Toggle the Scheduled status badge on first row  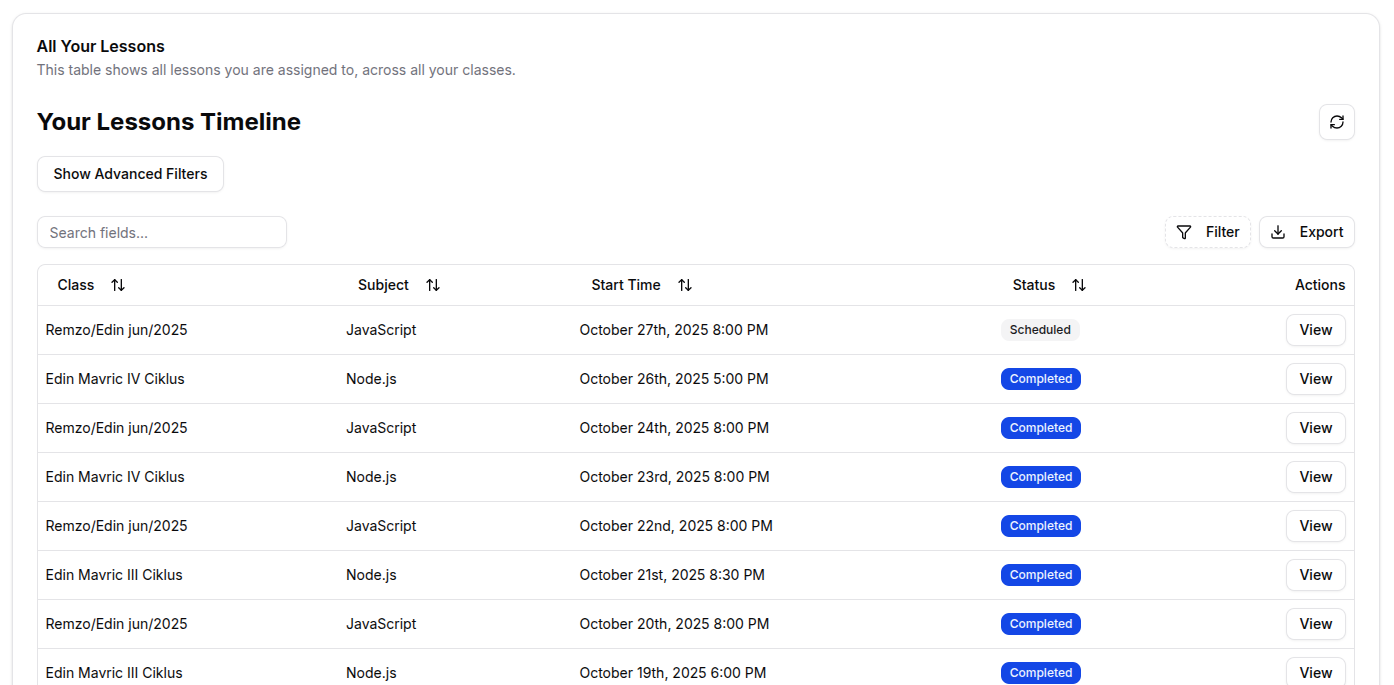point(1040,329)
